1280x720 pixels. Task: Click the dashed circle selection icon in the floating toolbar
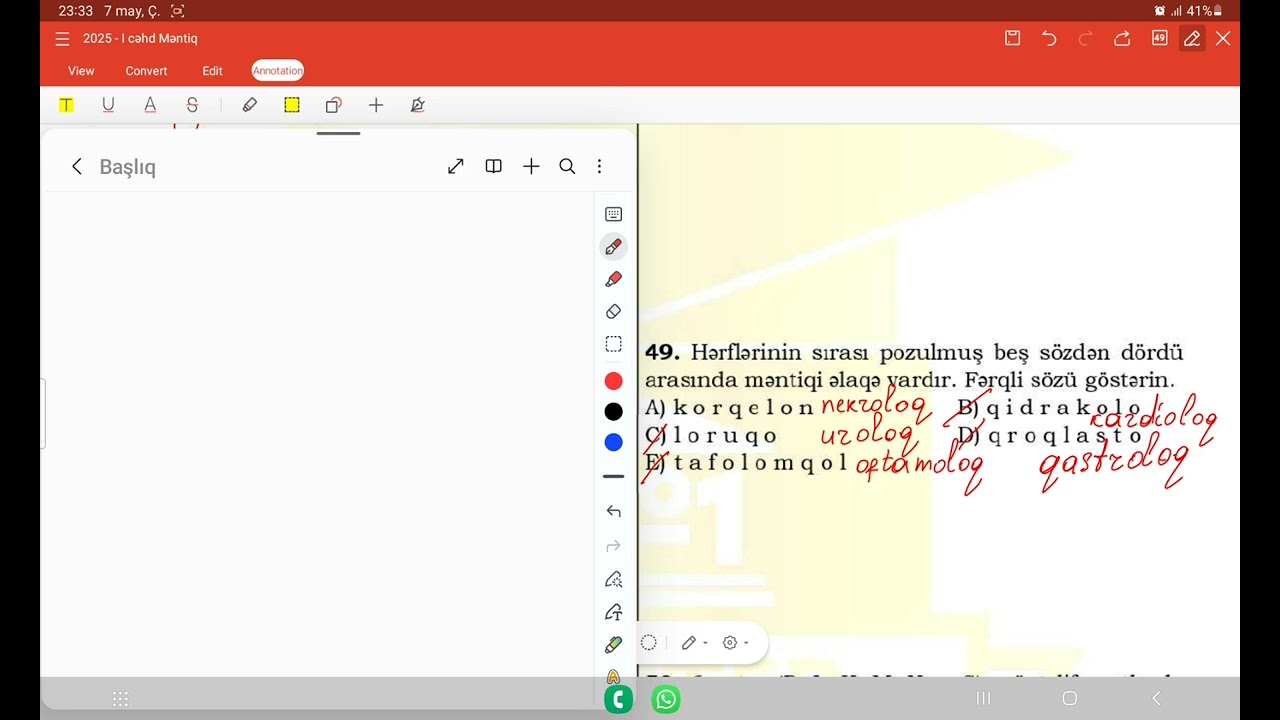(649, 643)
